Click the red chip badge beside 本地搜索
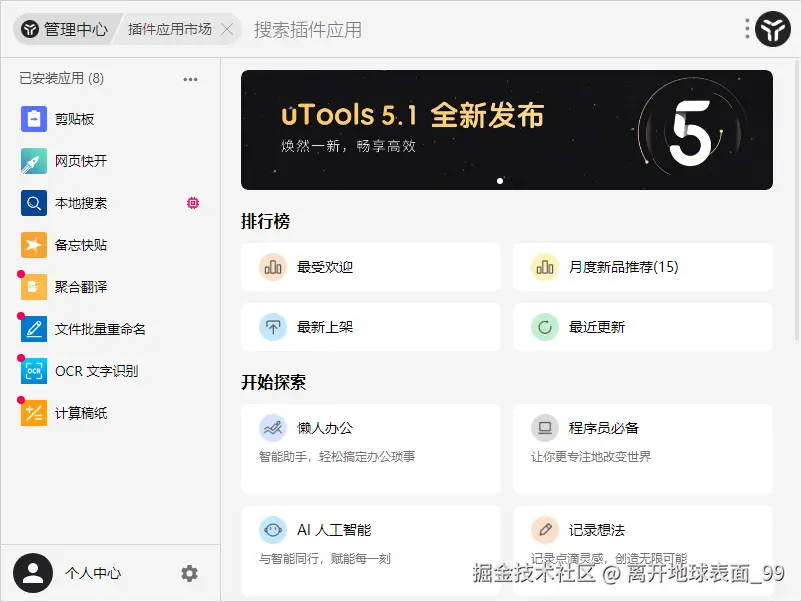The height and width of the screenshot is (602, 802). 193,203
